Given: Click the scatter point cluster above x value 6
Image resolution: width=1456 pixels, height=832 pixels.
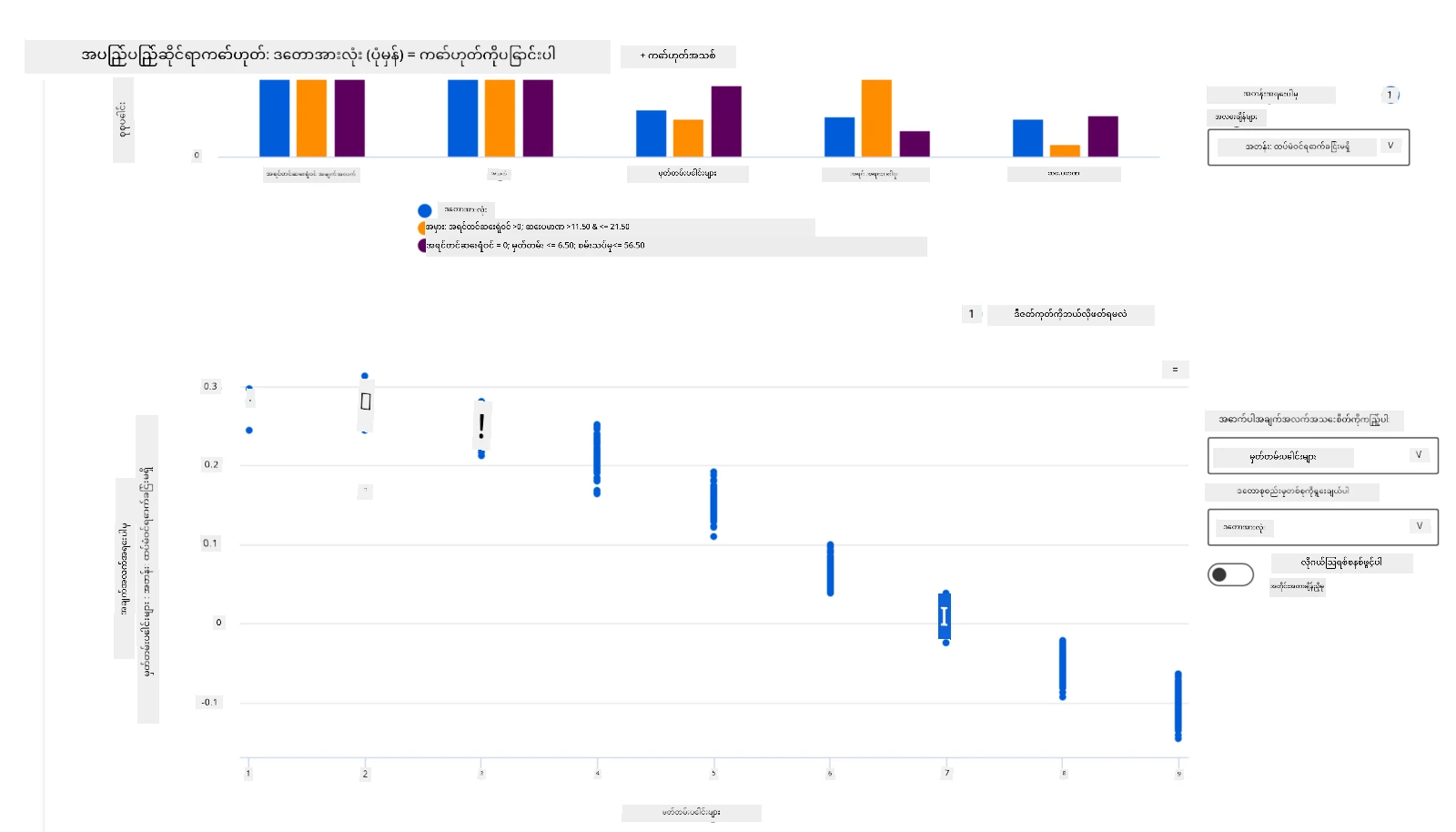Looking at the screenshot, I should (x=830, y=569).
